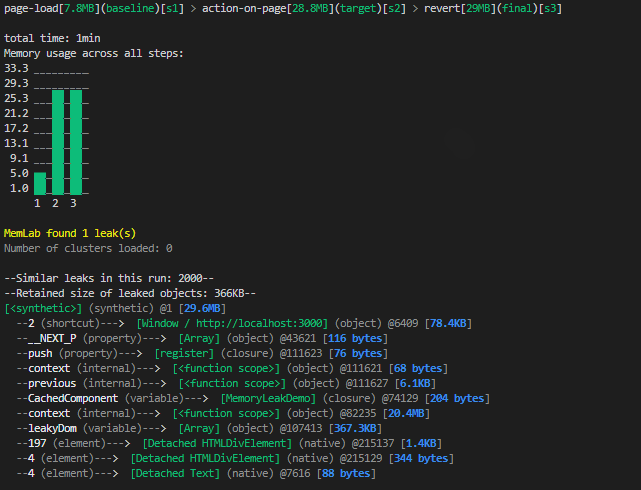Click the 'action-on-page[28.8MB]' step text

268,9
